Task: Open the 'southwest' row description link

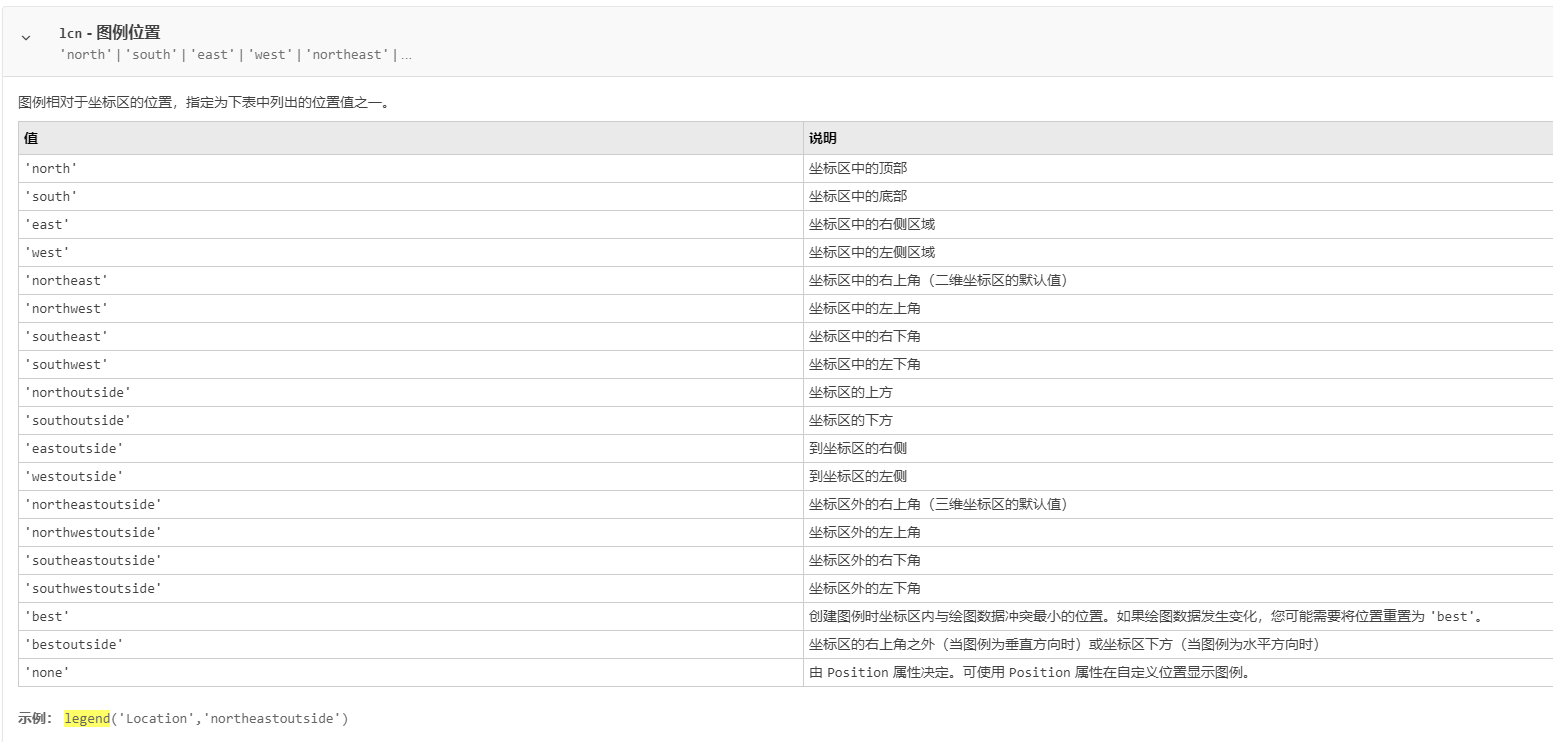Action: 866,364
